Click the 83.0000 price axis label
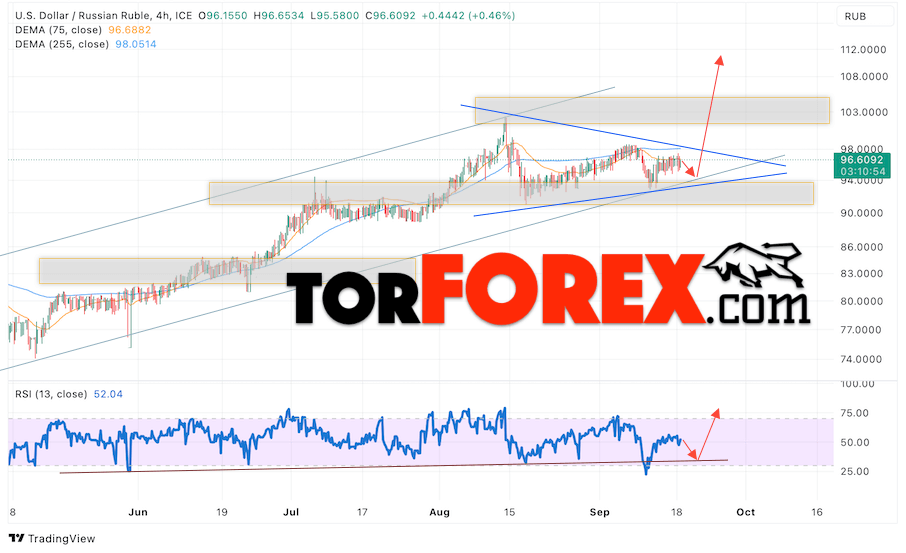906x553 pixels. (x=862, y=273)
